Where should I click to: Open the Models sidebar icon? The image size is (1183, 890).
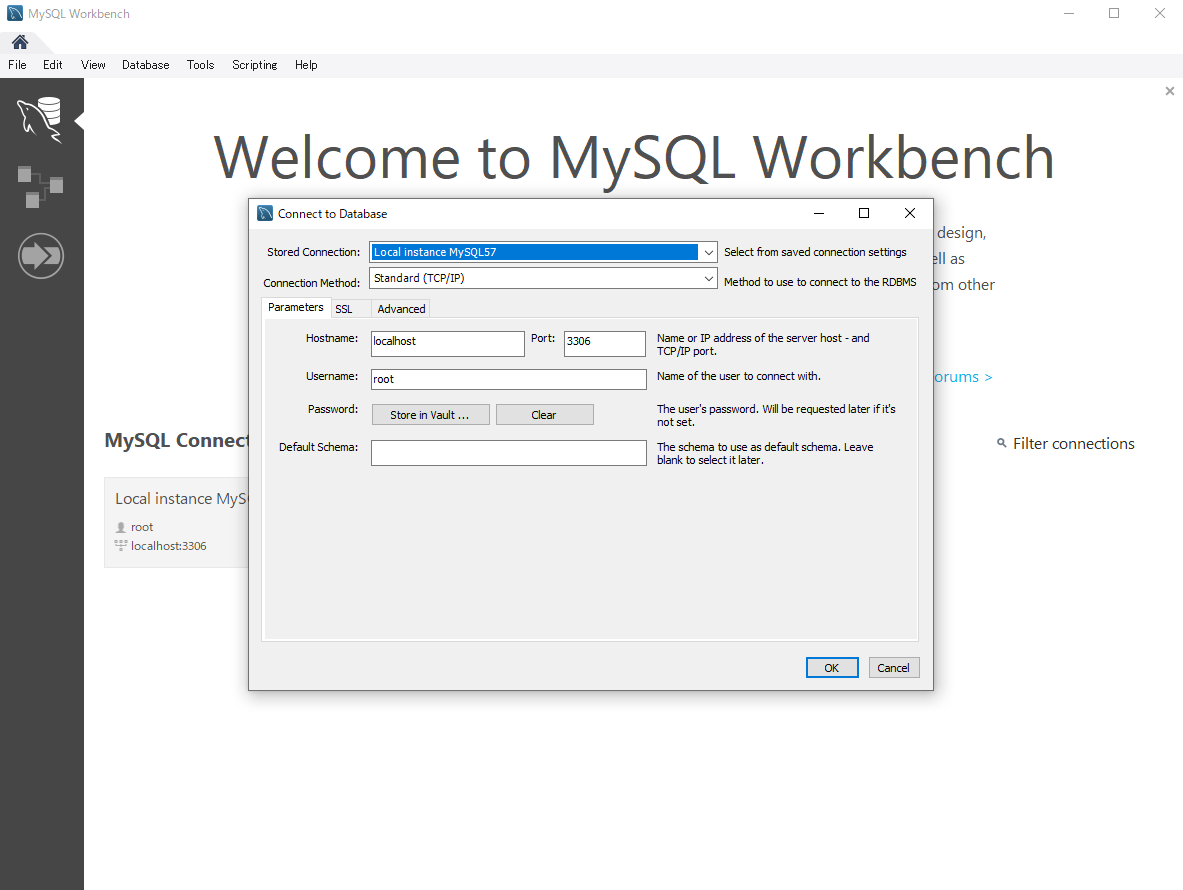[x=40, y=186]
